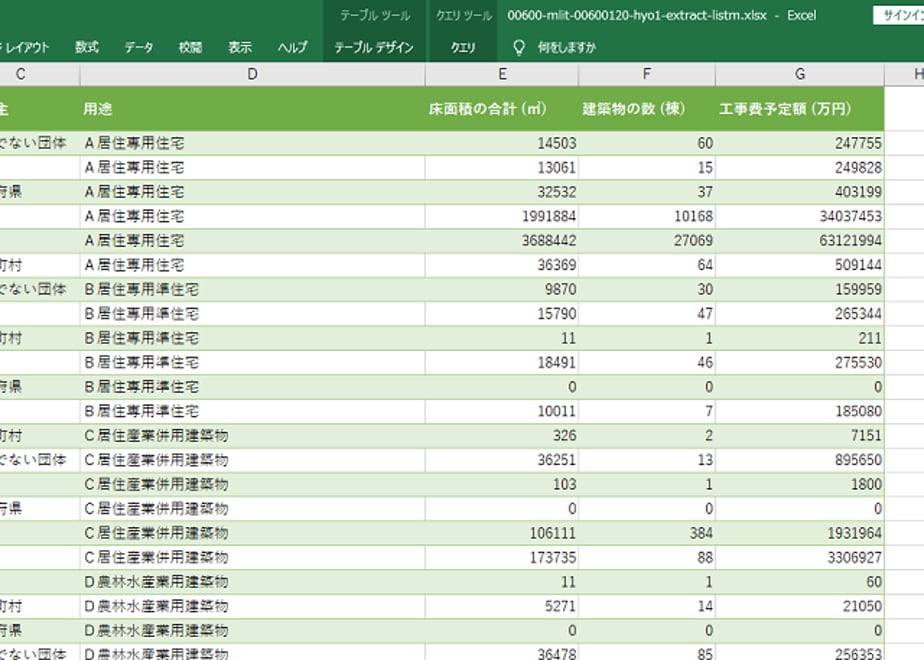Select cost cell 403199
The image size is (924, 660).
pyautogui.click(x=800, y=192)
